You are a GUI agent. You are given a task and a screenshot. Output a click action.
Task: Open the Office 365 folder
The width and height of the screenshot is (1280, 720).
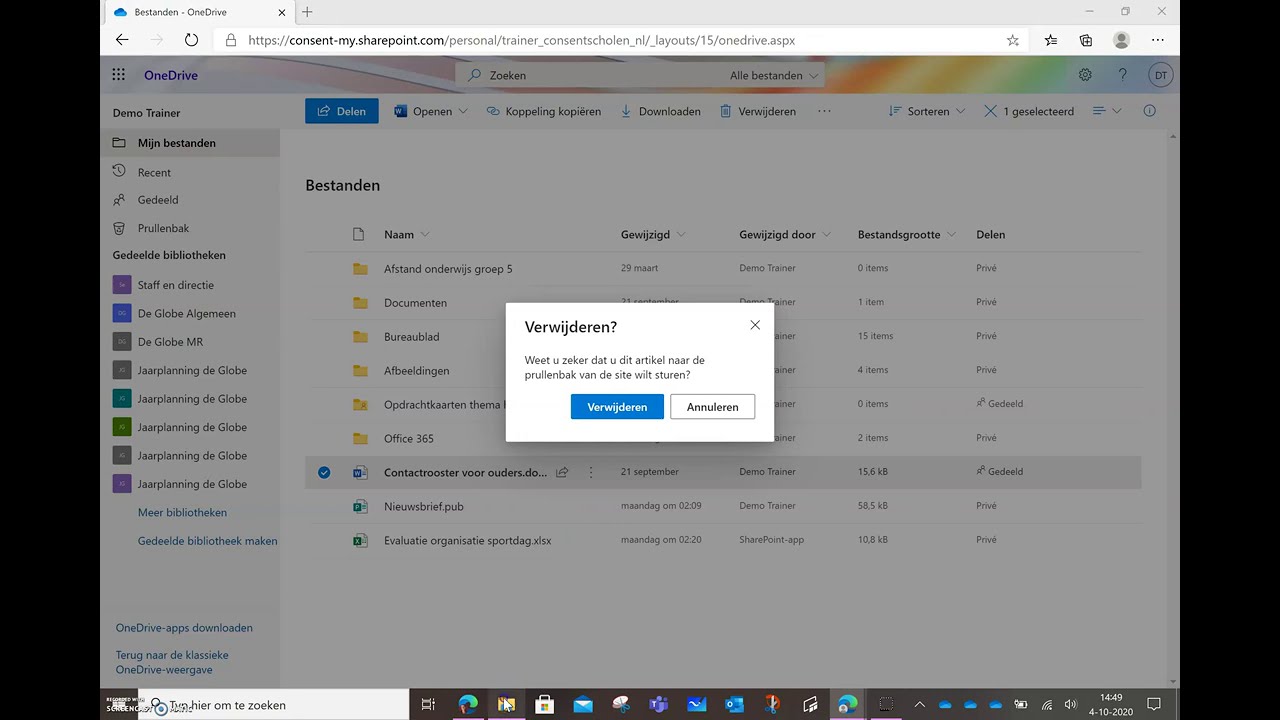coord(409,438)
